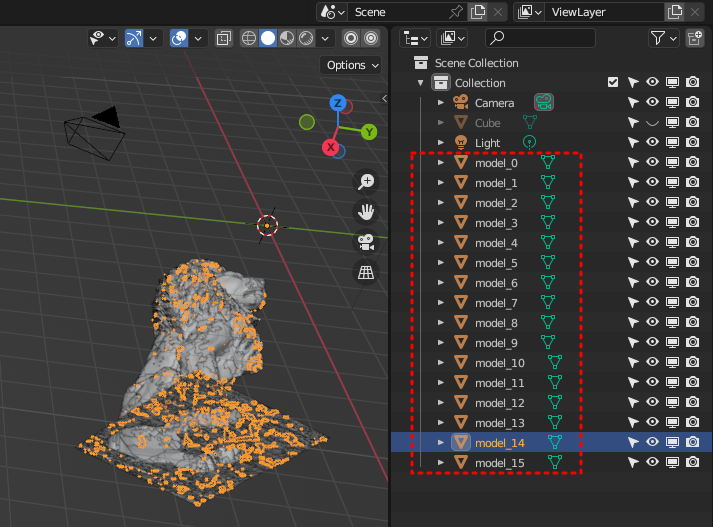Open the Options dropdown in viewport
This screenshot has height=527, width=713.
pyautogui.click(x=353, y=65)
